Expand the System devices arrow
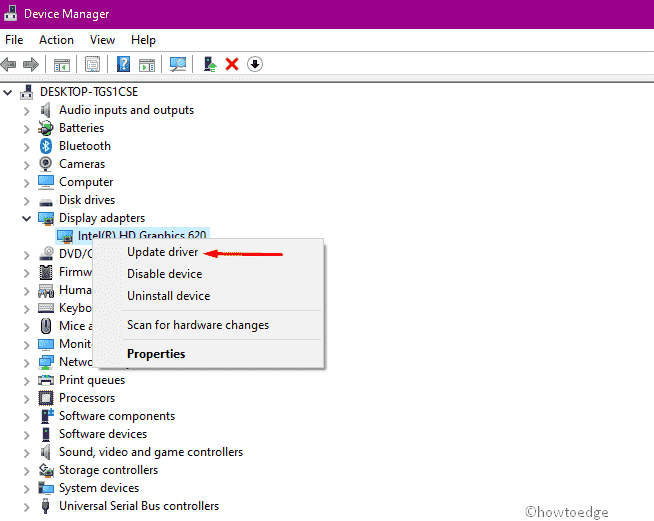 (27, 488)
